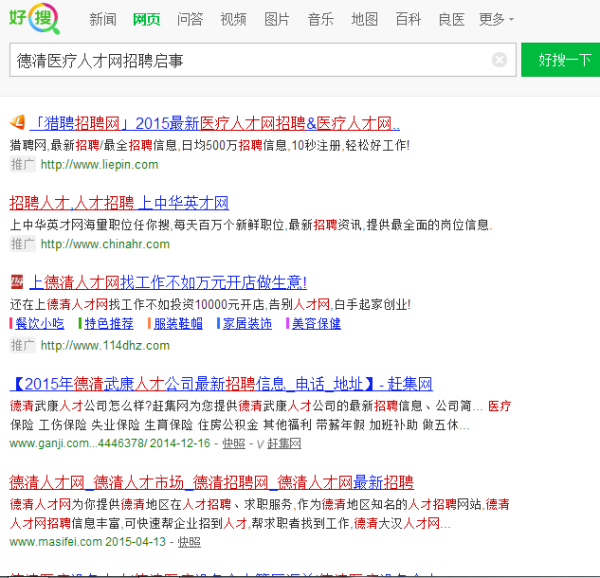Click the 推广 tag beside chinahr.com
600x578 pixels.
22,244
